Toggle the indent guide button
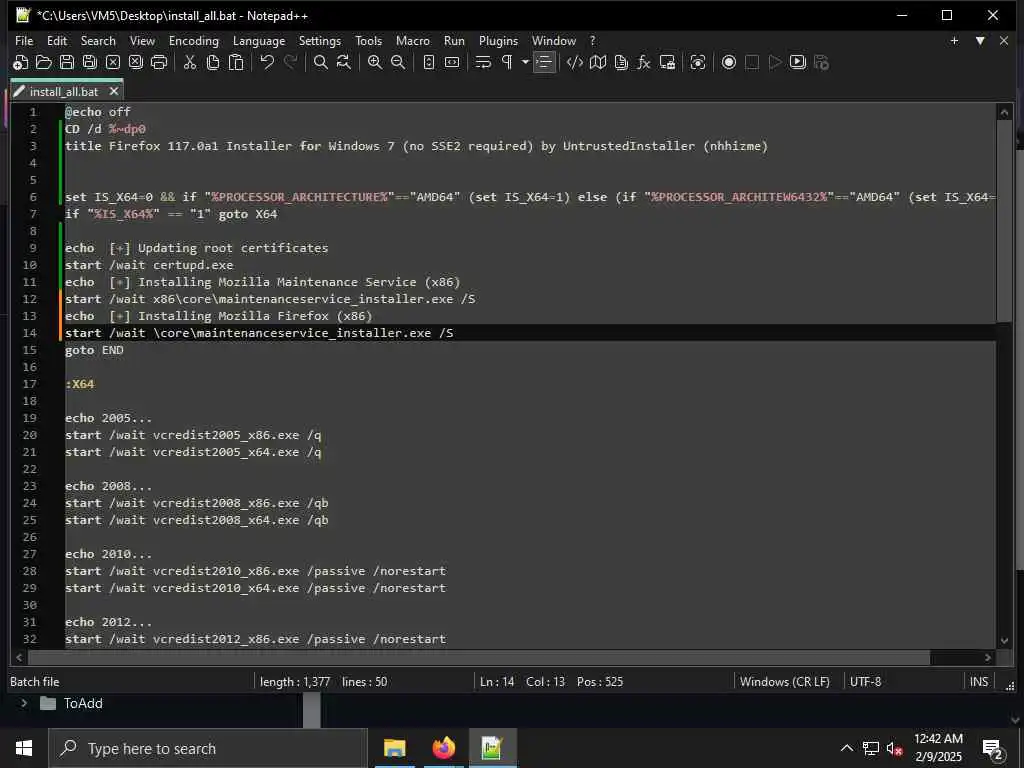1024x768 pixels. pos(544,63)
